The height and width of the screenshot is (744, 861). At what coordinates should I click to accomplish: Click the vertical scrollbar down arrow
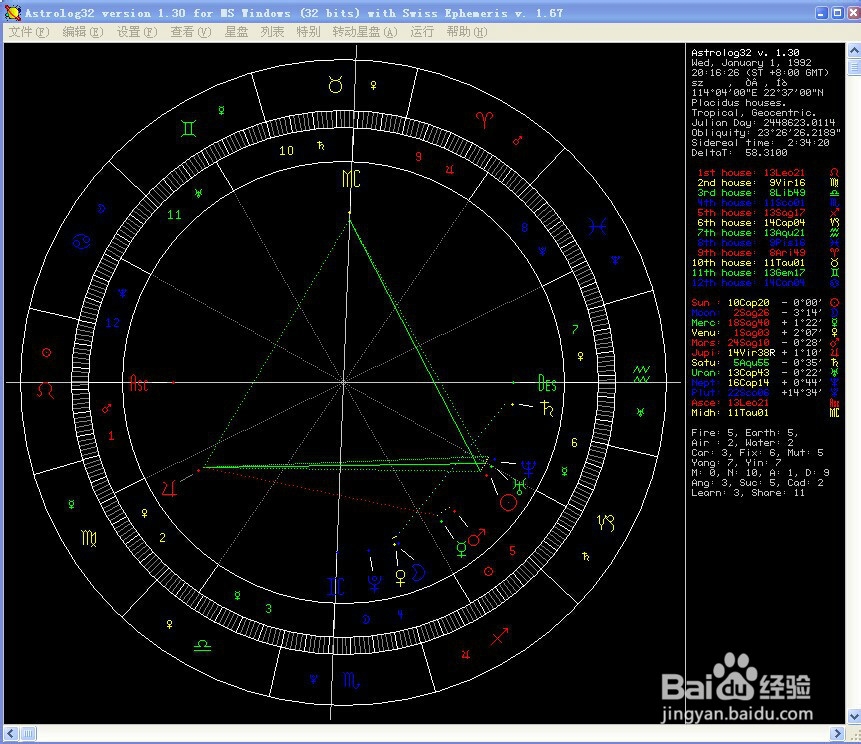pos(854,717)
